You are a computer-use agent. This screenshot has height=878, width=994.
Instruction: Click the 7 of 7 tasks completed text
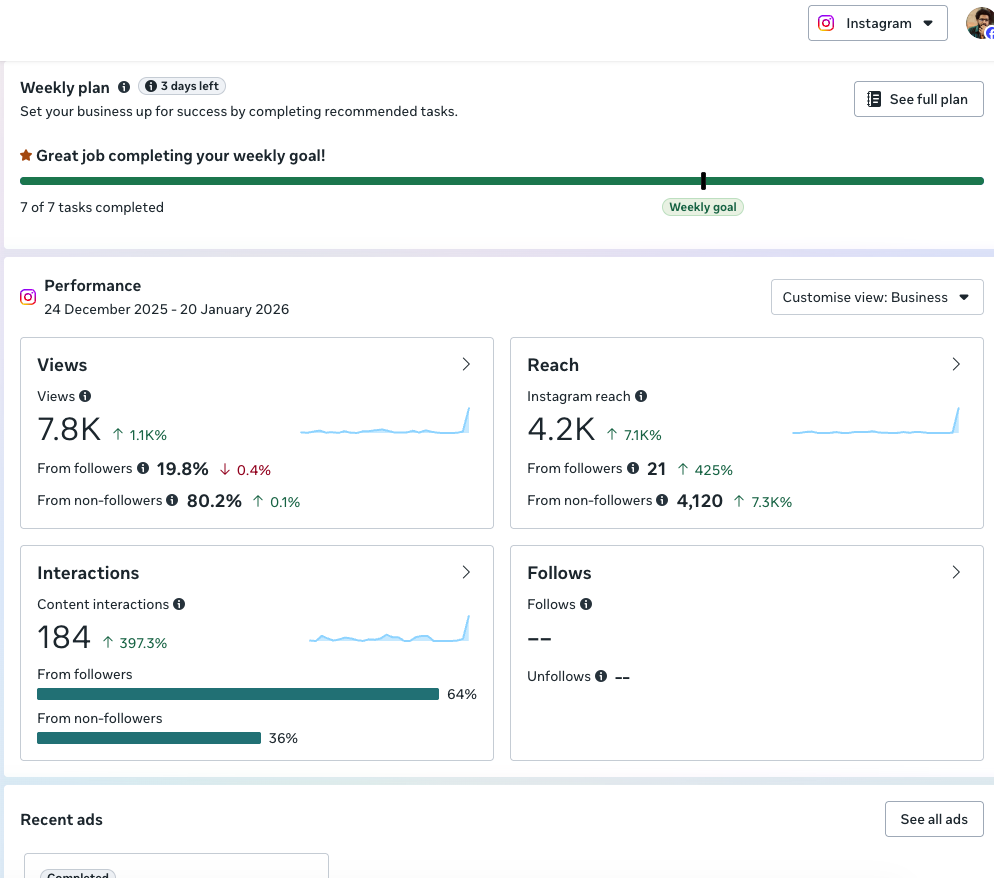(92, 207)
